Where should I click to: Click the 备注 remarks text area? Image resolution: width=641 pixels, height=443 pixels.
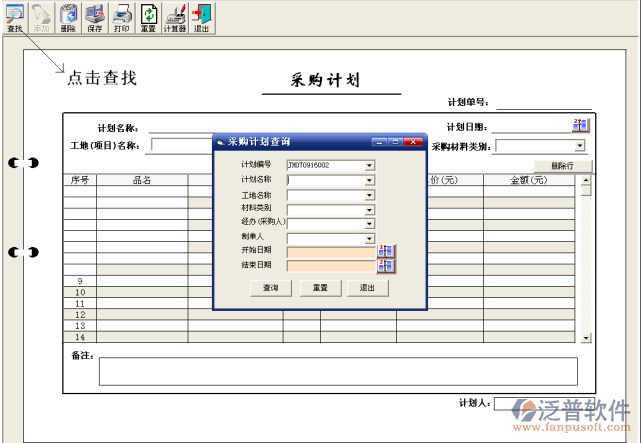pos(338,371)
